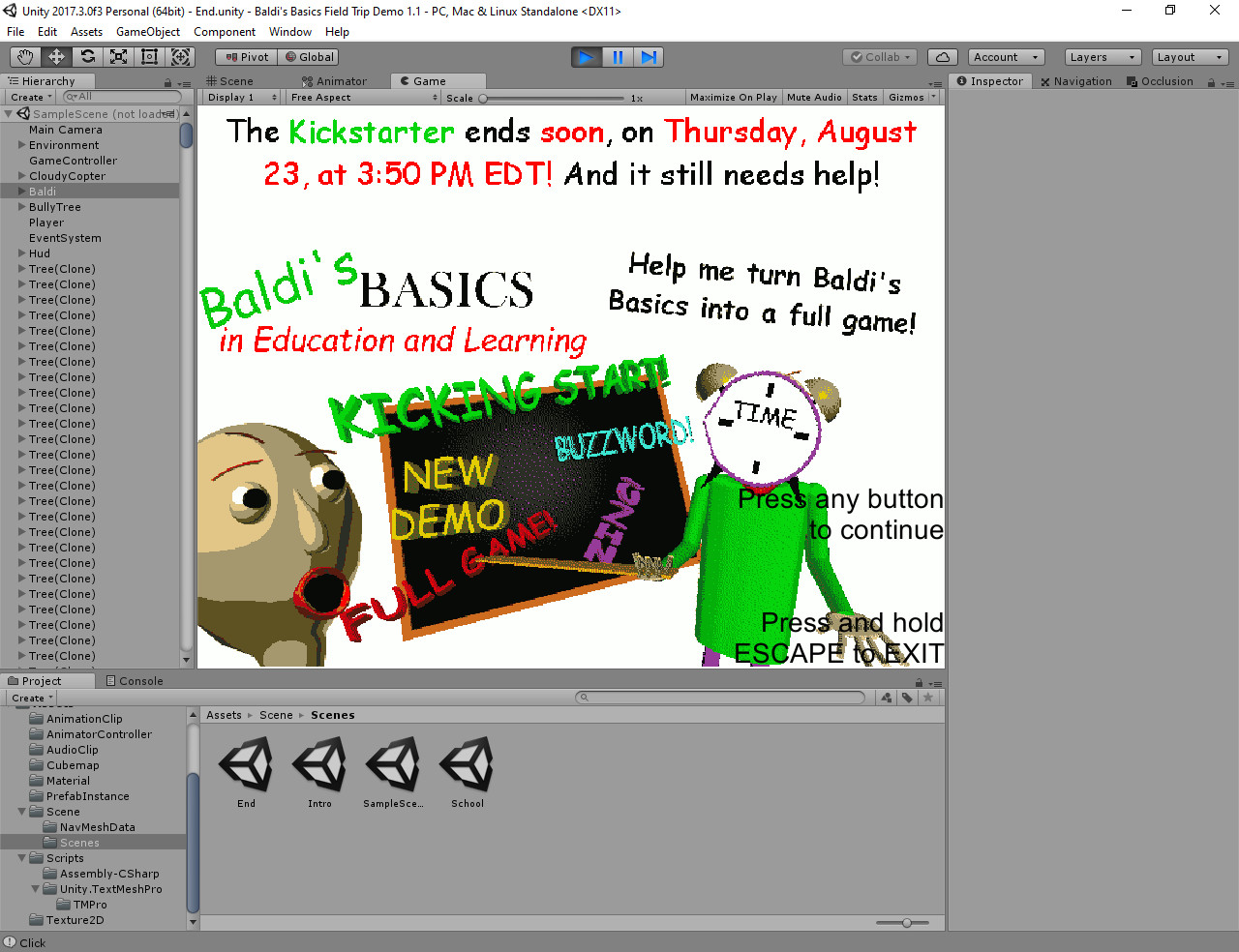Mute game audio with Mute Audio toggle
The image size is (1239, 952).
click(813, 97)
